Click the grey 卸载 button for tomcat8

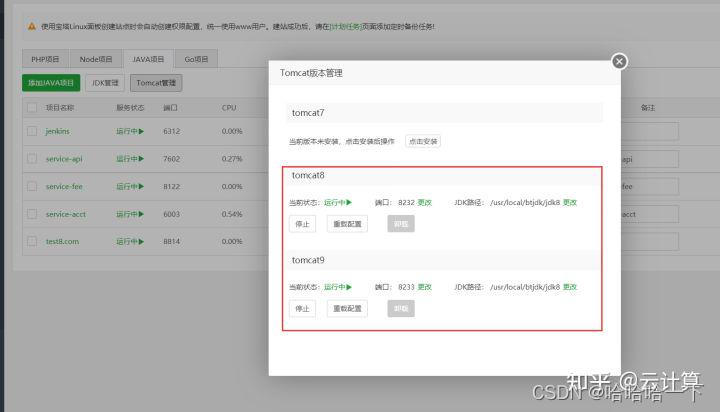(401, 224)
